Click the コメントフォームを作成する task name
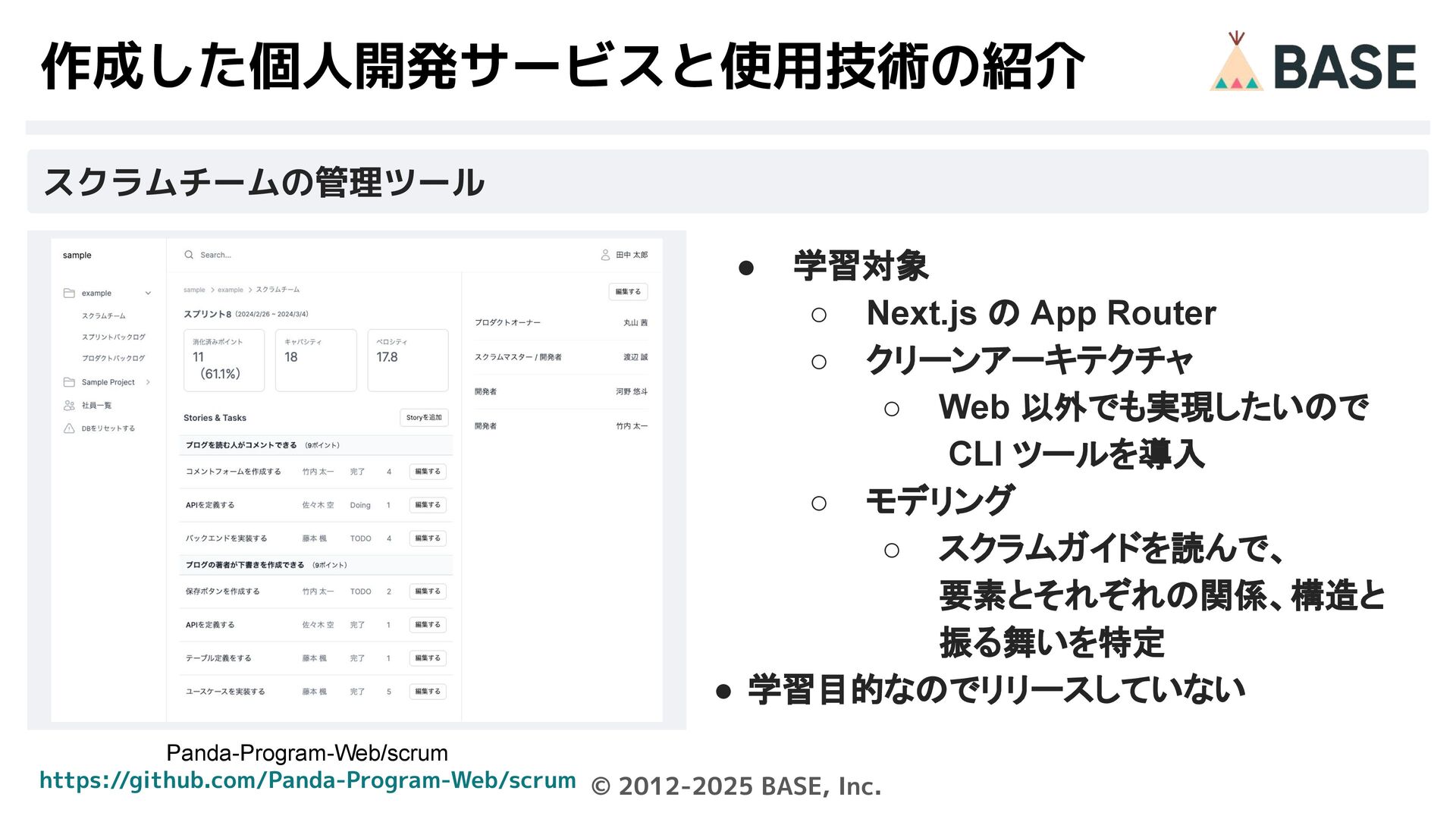This screenshot has height=819, width=1456. pyautogui.click(x=234, y=472)
